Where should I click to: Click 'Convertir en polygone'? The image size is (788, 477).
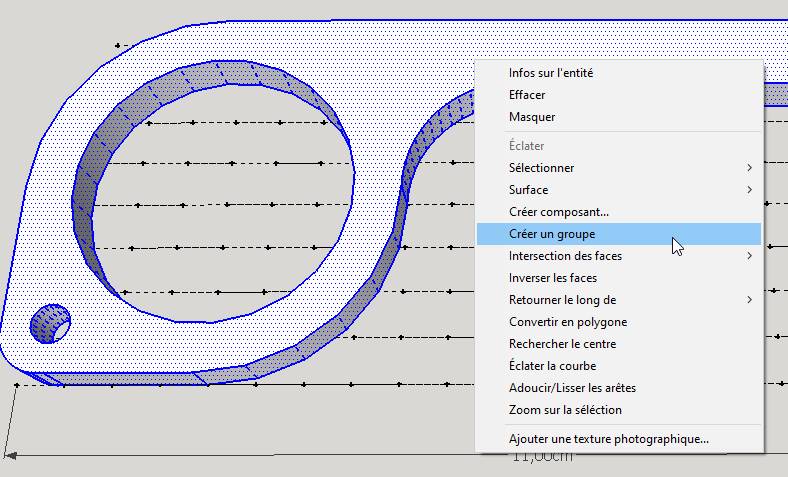click(567, 322)
